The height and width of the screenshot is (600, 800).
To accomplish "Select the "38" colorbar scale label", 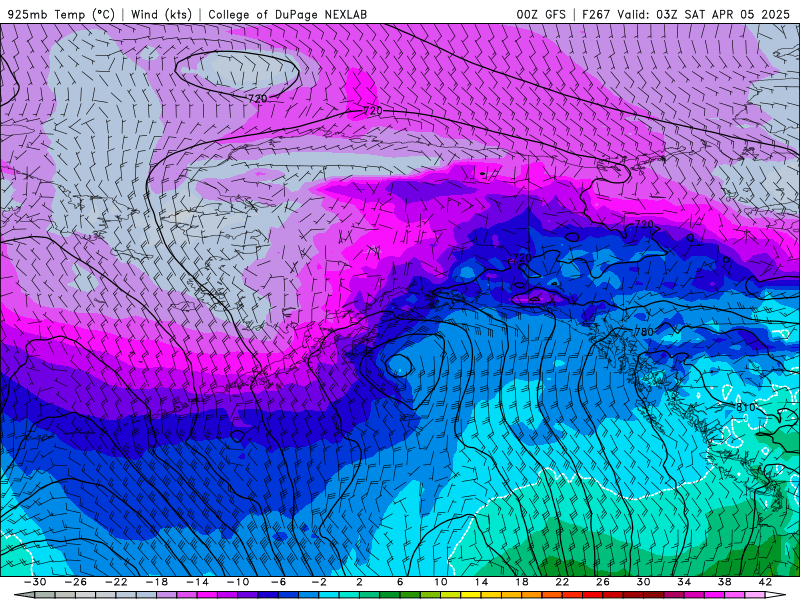I will pos(724,582).
